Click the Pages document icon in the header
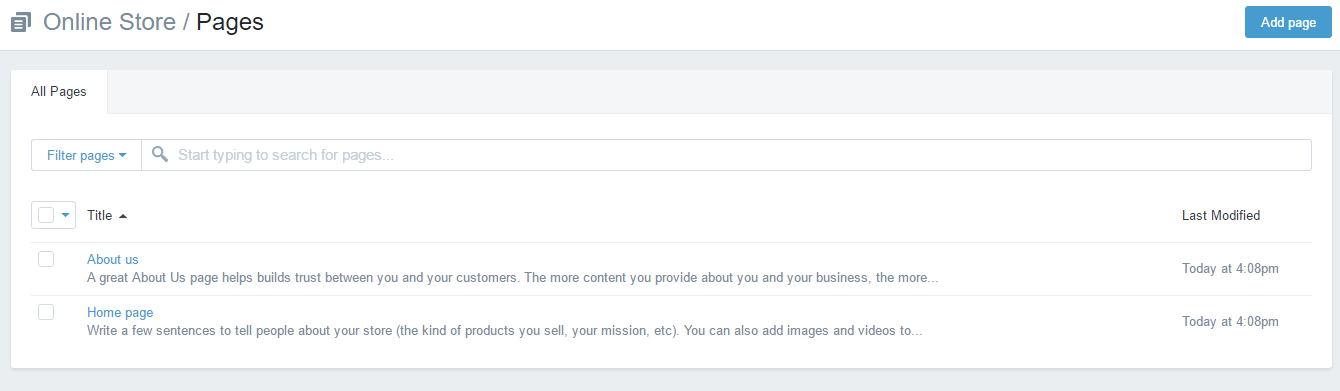Image resolution: width=1340 pixels, height=391 pixels. click(x=21, y=22)
